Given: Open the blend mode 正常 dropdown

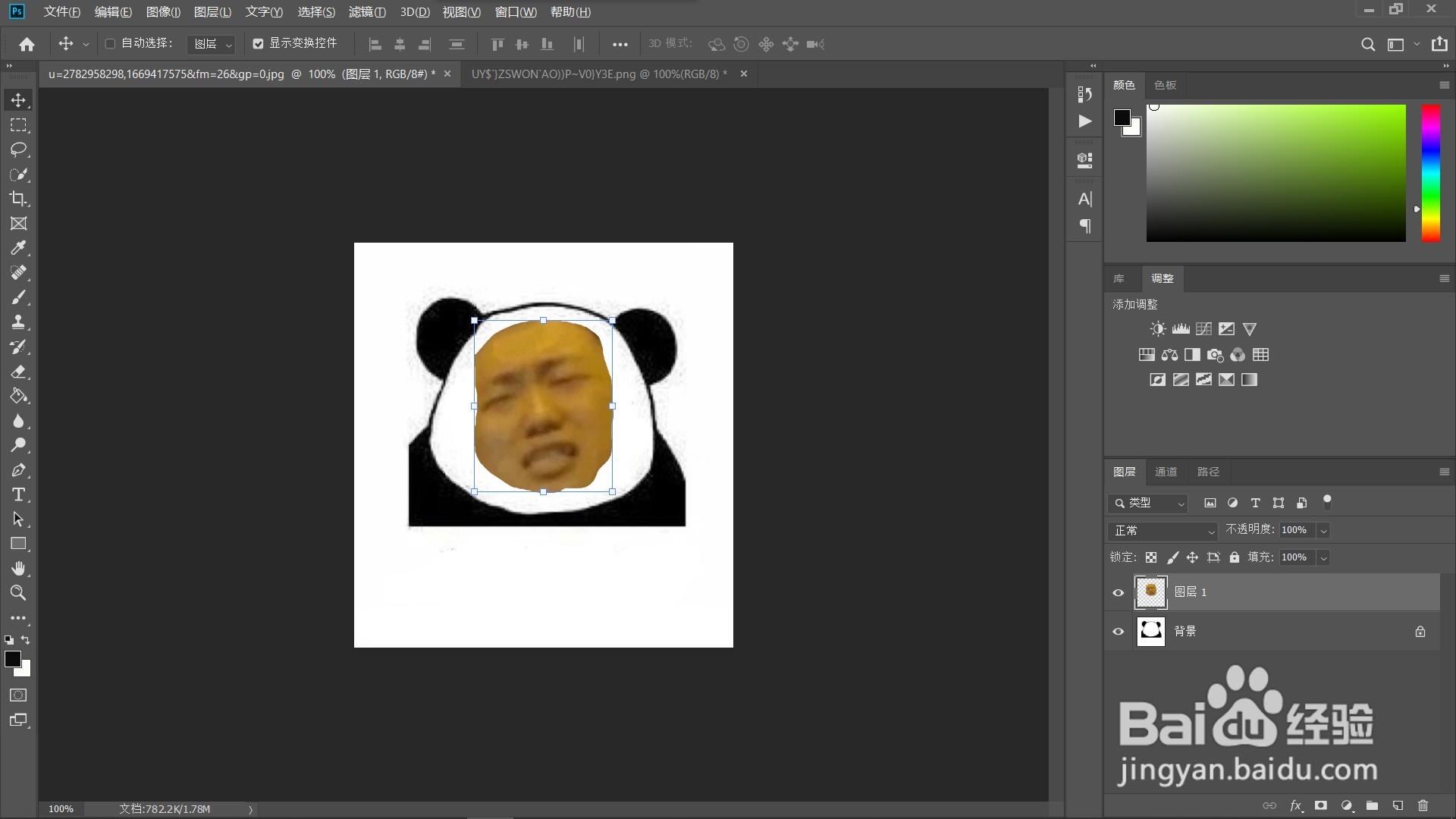Looking at the screenshot, I should [x=1163, y=531].
